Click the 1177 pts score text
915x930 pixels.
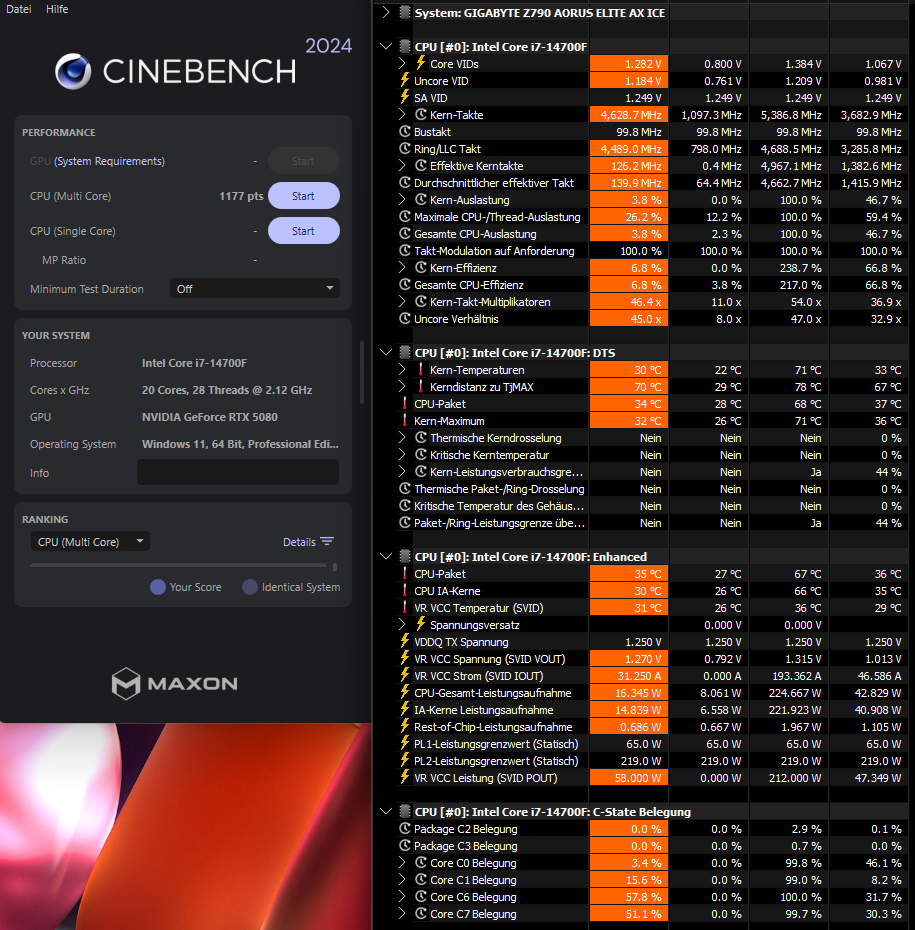241,196
